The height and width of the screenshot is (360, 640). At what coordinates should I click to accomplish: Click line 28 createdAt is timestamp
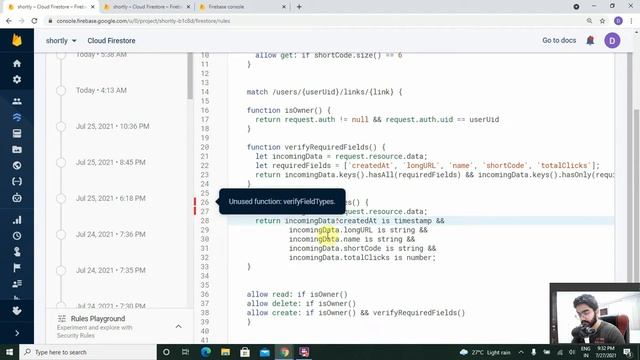(350, 221)
